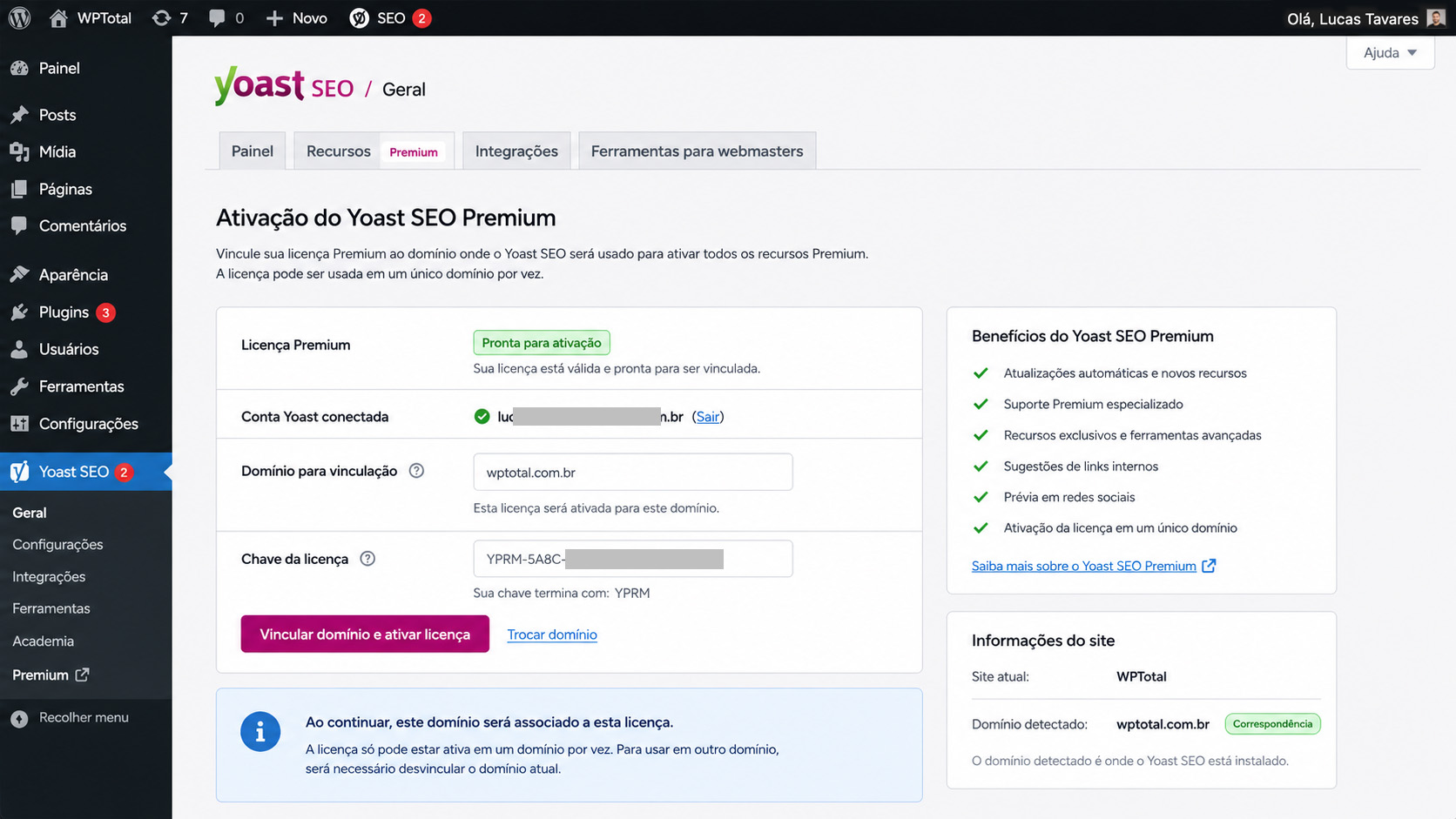Open the Configurações sliders icon

pyautogui.click(x=19, y=424)
